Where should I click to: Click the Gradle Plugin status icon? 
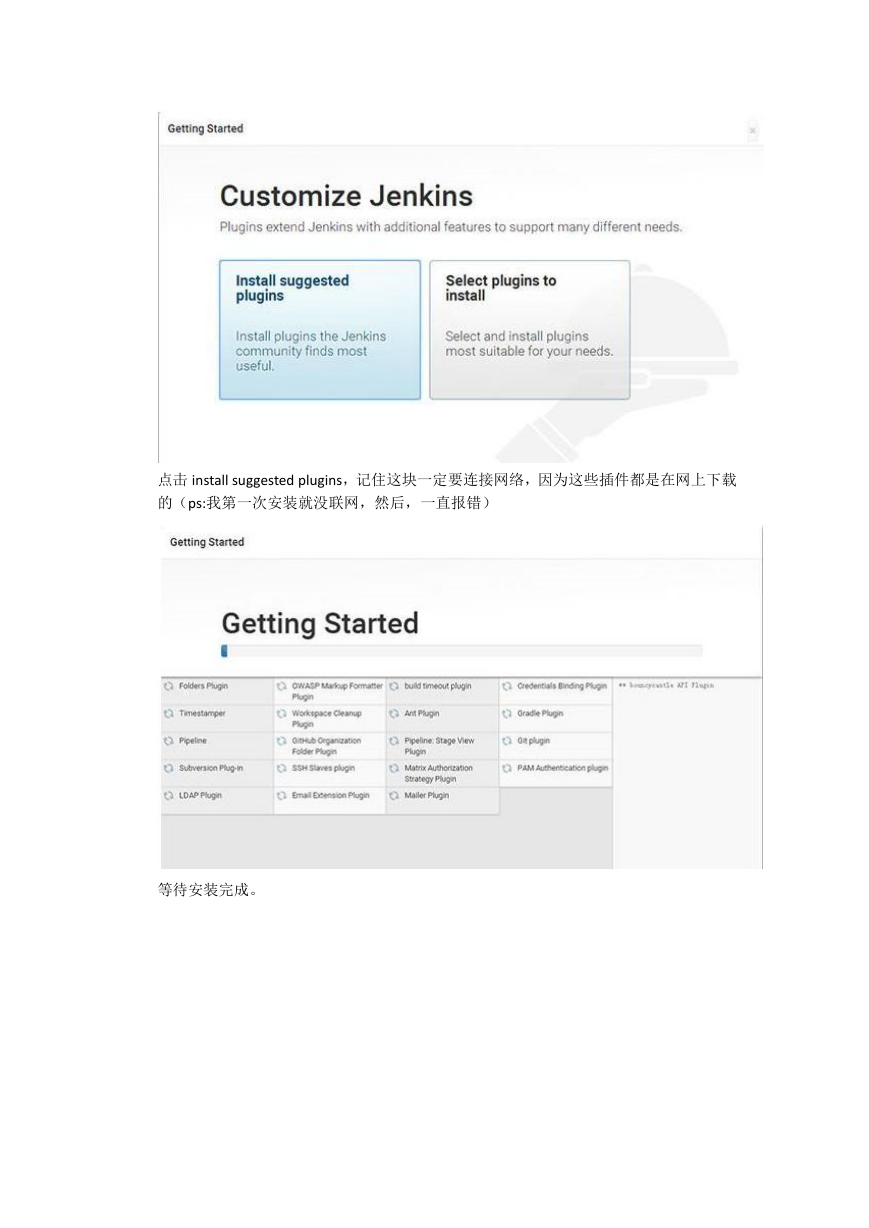(507, 714)
